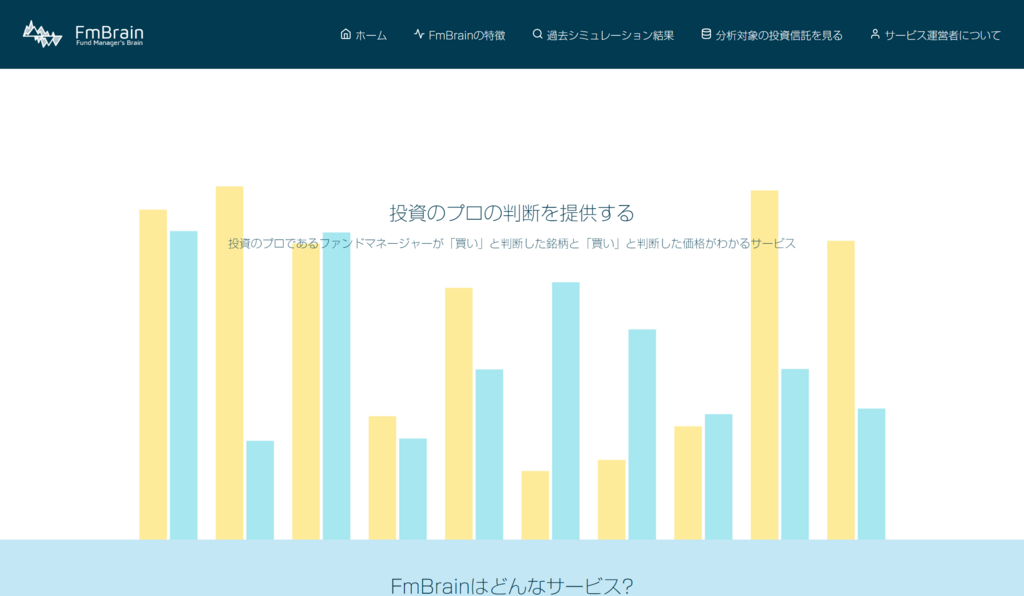This screenshot has width=1024, height=596.
Task: Click the FmBrain mountain logo icon
Action: (42, 34)
